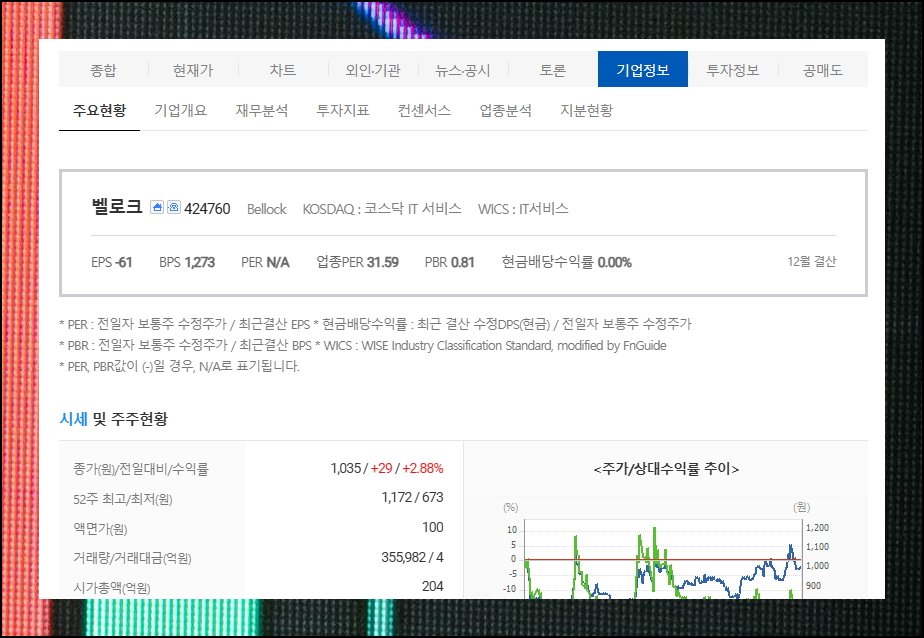Click the PER, PBR N/A footnote line
The height and width of the screenshot is (638, 924).
pos(179,366)
